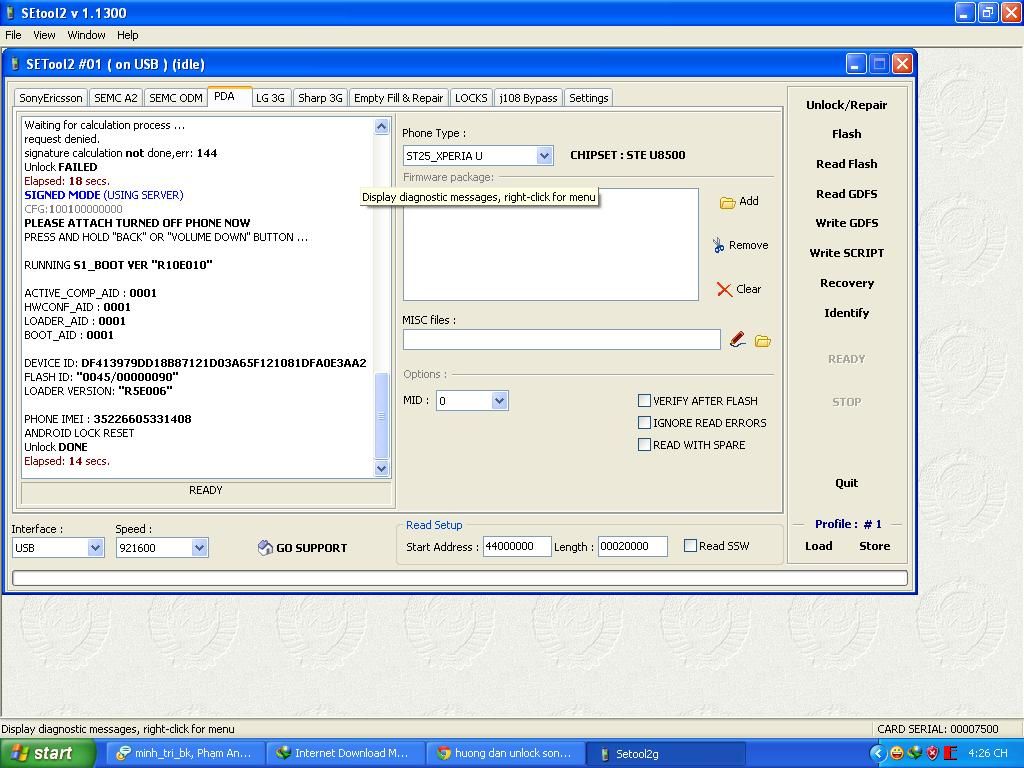The width and height of the screenshot is (1024, 768).
Task: Click the Write GDFS button
Action: click(x=846, y=223)
